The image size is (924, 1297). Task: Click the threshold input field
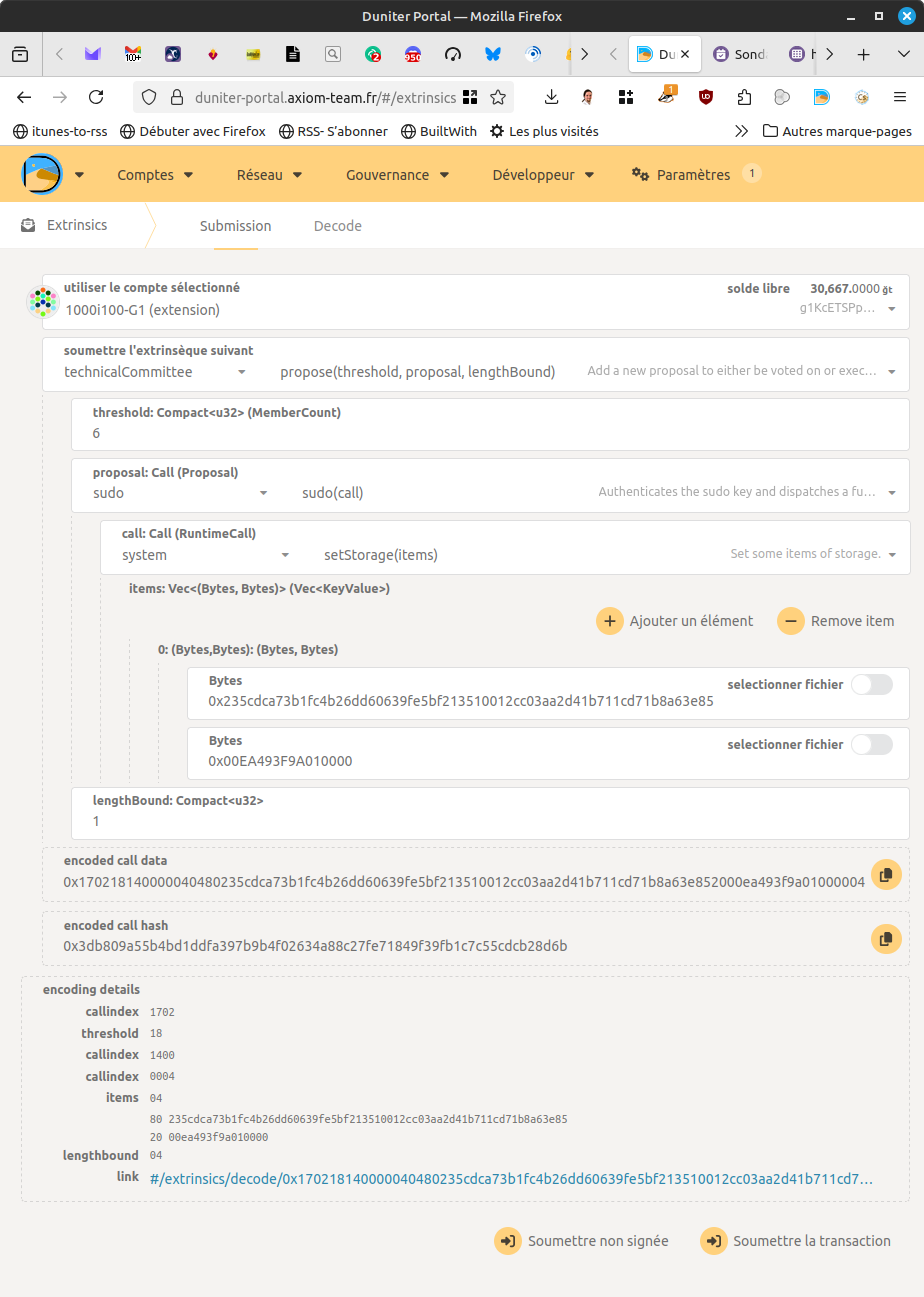(490, 433)
